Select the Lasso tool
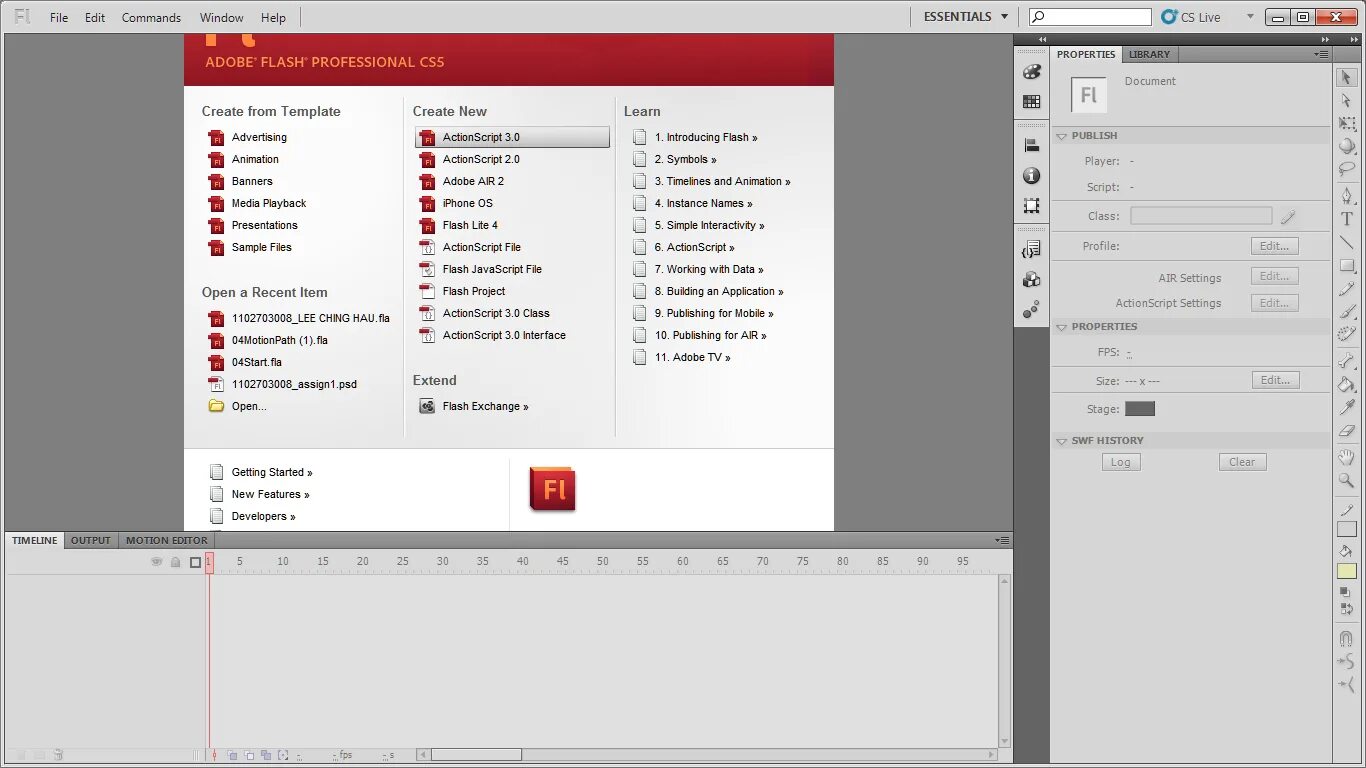 point(1347,169)
